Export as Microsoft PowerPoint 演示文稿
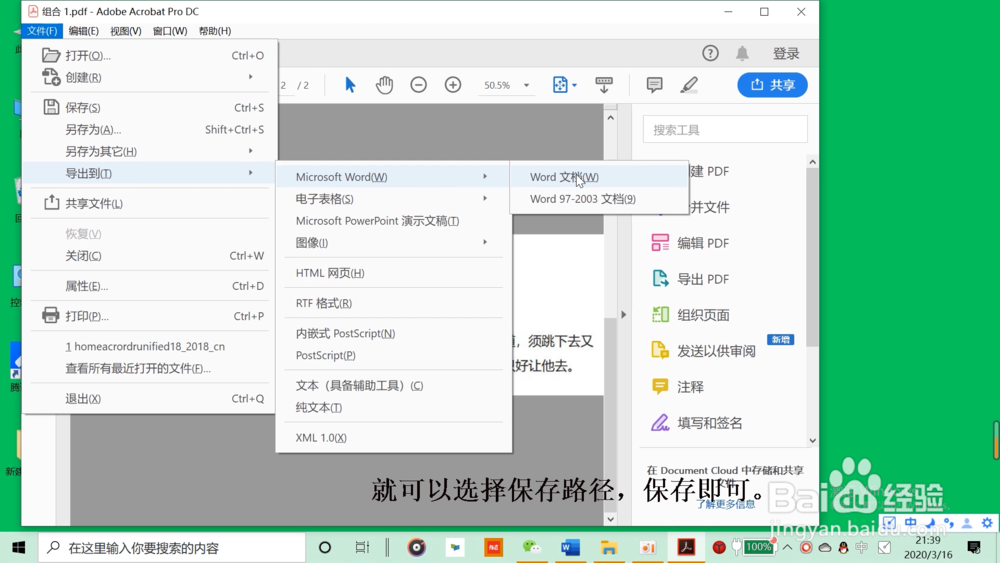This screenshot has height=563, width=1000. point(393,221)
